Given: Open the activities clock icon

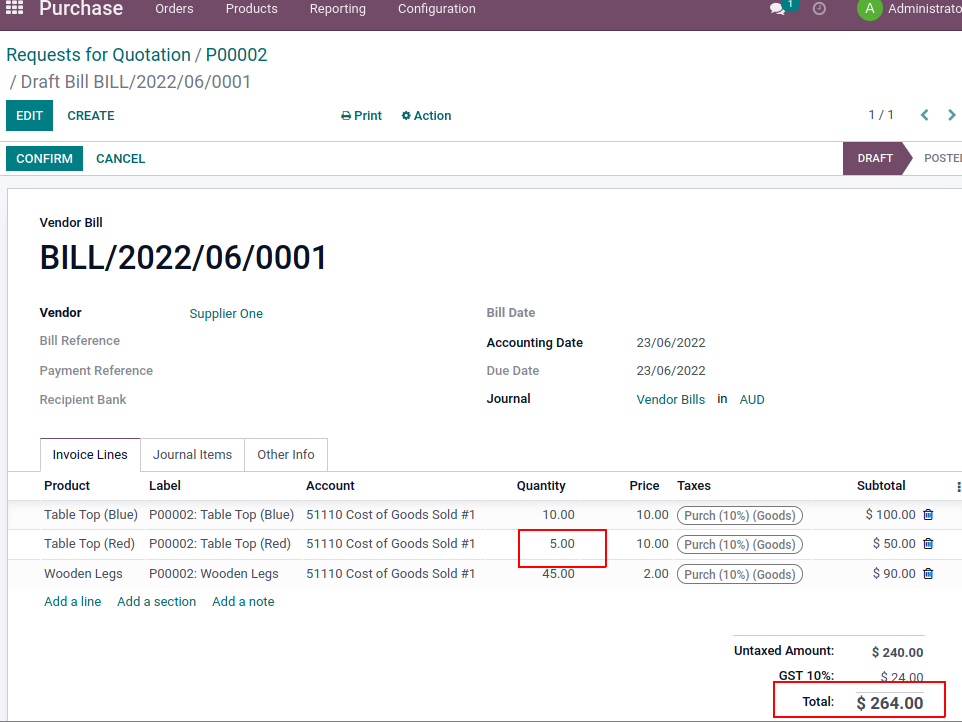Looking at the screenshot, I should 819,9.
